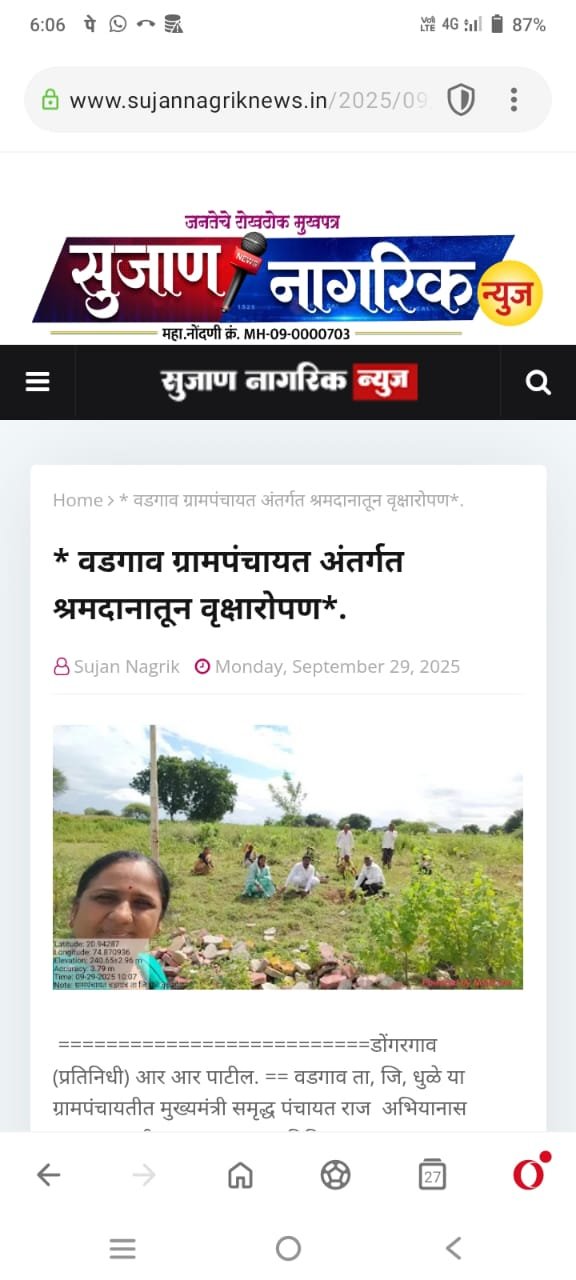
Task: Open the tab switcher showing 27 tabs
Action: coord(432,1175)
